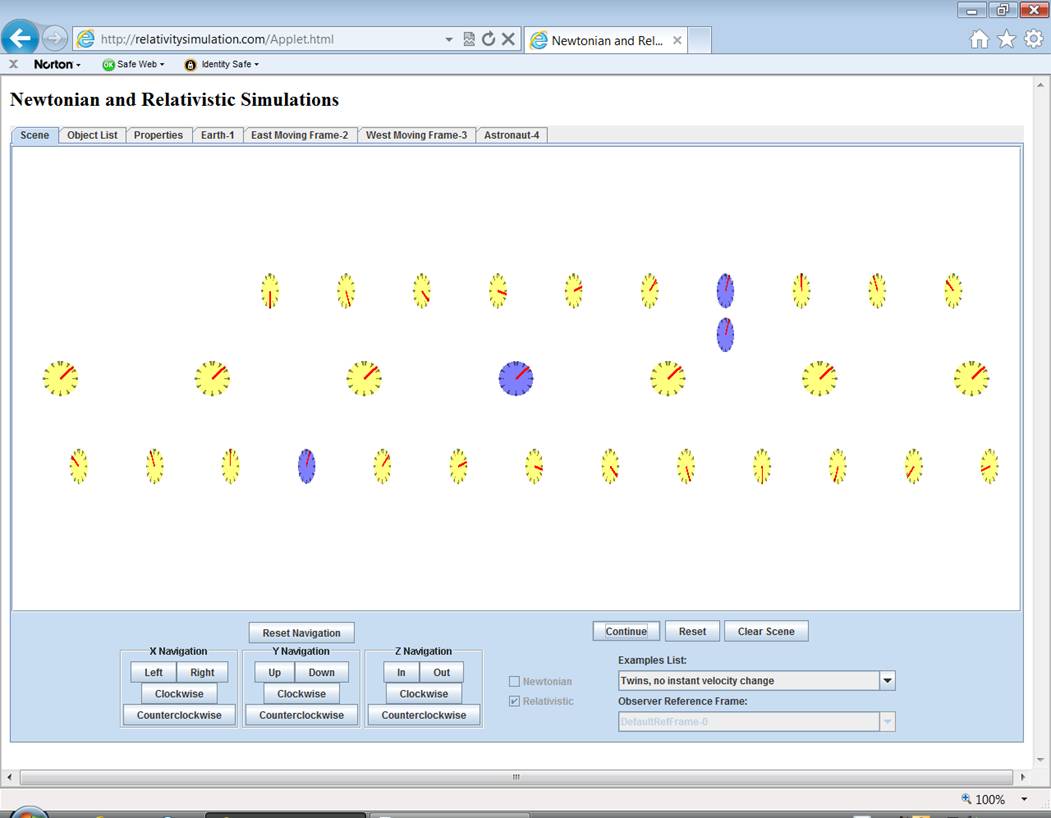Click the blue clock in middle row
Screen dimensions: 1051x818
click(516, 379)
